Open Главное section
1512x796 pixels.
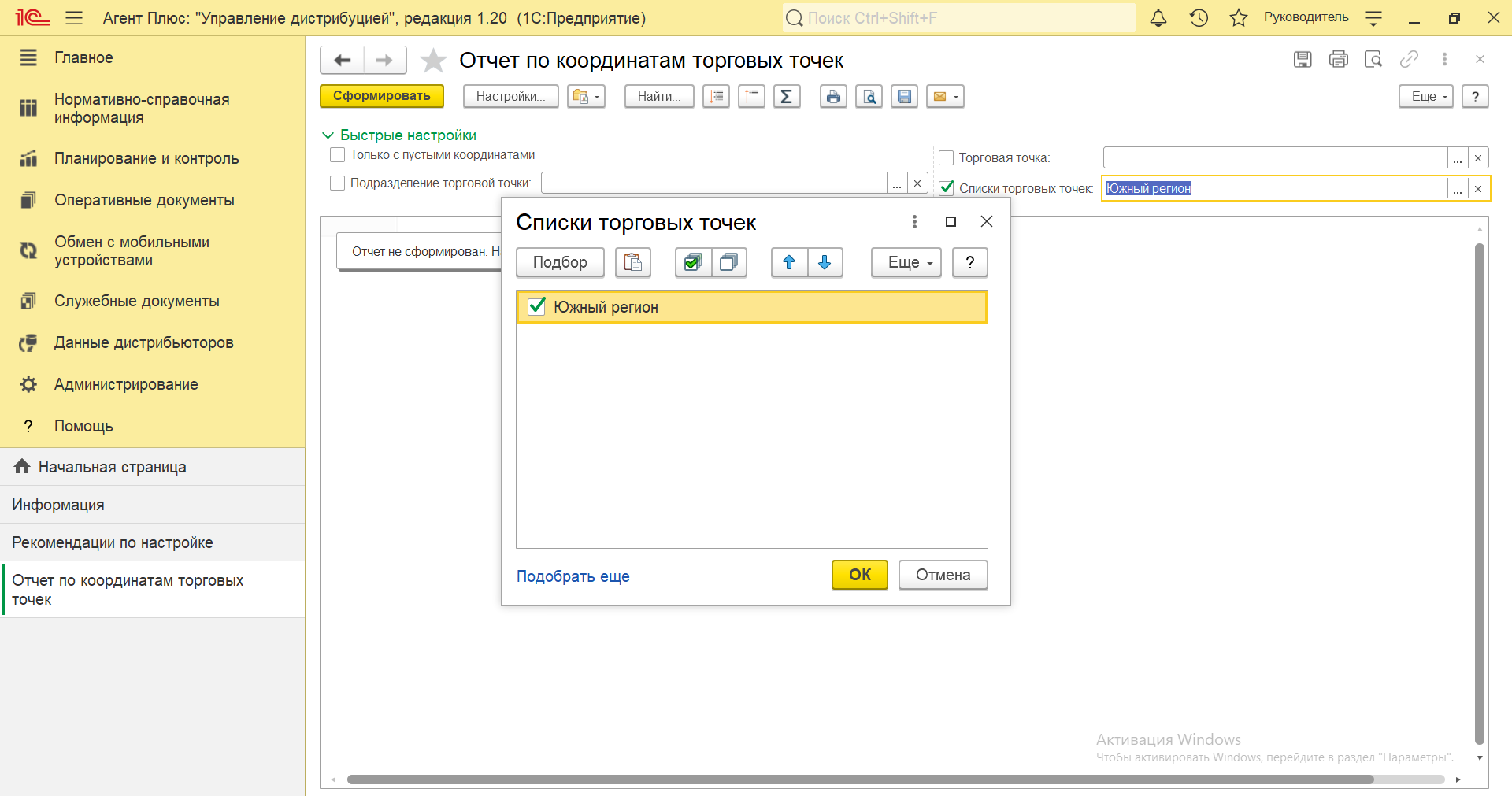coord(83,57)
